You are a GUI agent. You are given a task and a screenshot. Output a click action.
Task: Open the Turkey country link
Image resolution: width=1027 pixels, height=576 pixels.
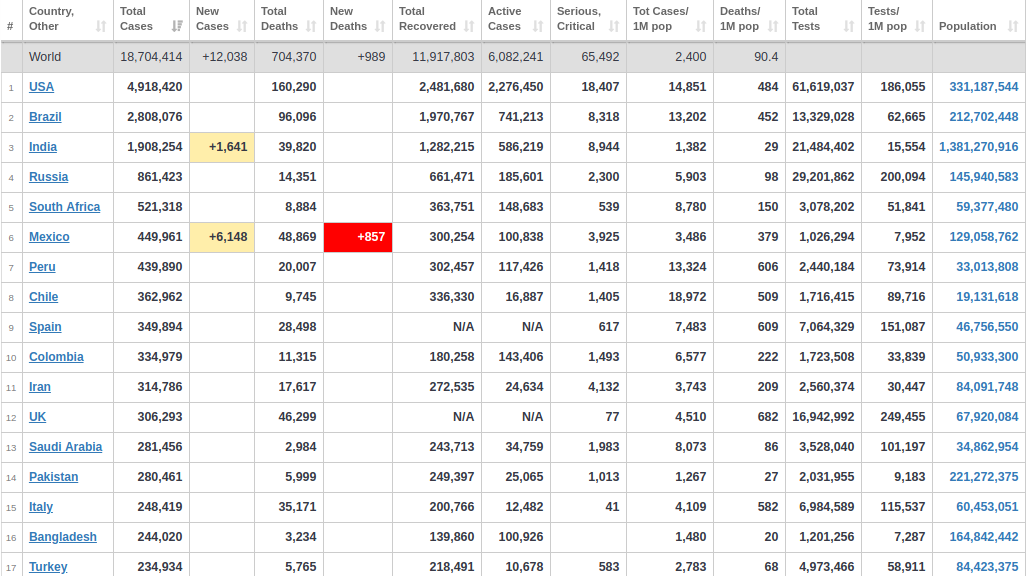48,567
